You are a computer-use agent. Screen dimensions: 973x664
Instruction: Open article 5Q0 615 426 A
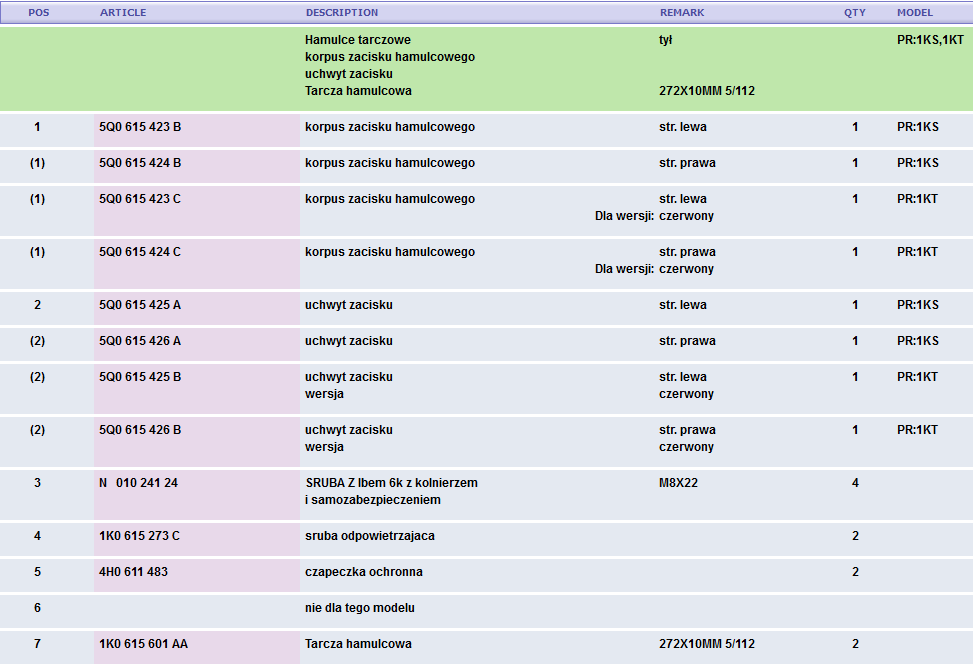140,341
